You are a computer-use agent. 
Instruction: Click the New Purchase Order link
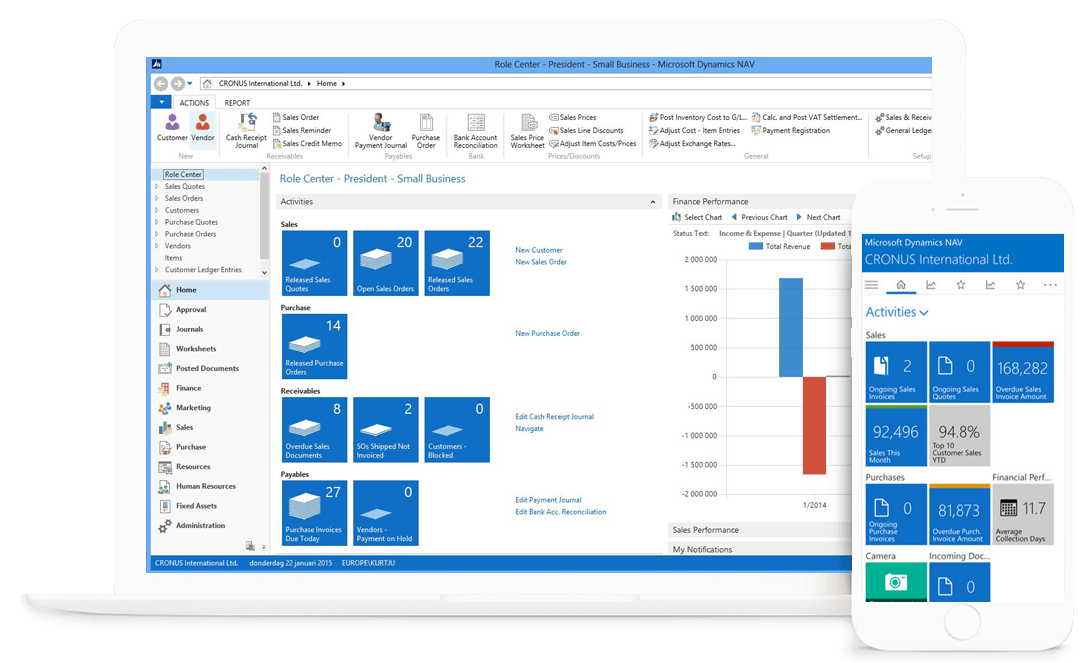[547, 334]
